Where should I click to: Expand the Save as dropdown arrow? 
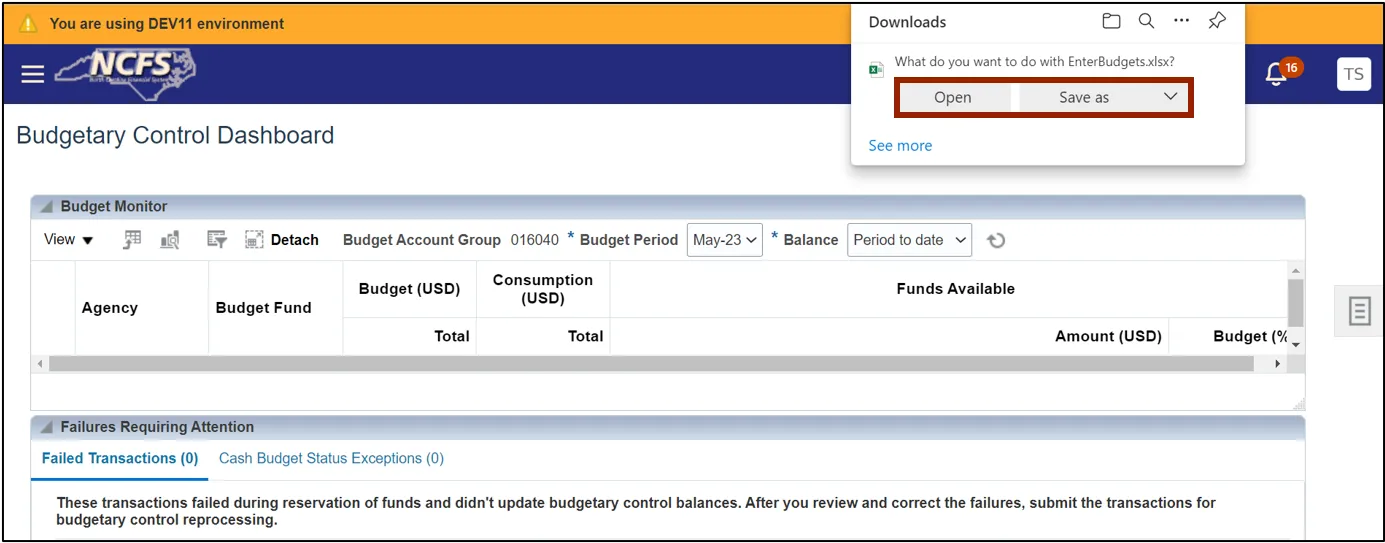tap(1171, 97)
